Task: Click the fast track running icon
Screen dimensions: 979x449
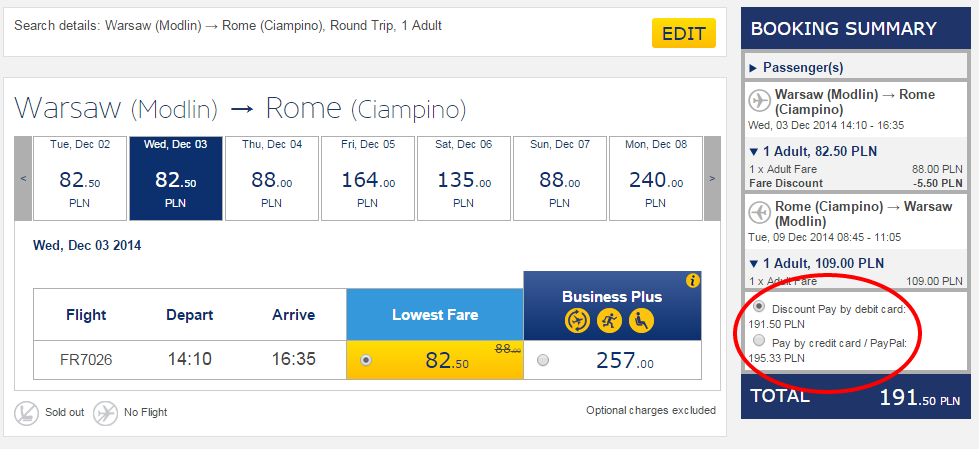Action: (609, 321)
